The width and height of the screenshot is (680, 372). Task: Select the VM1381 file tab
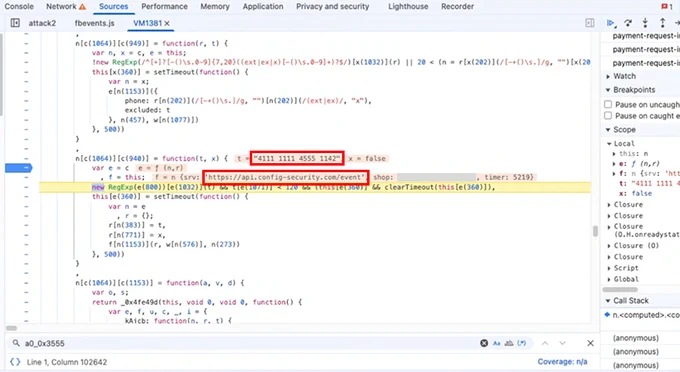pyautogui.click(x=147, y=23)
